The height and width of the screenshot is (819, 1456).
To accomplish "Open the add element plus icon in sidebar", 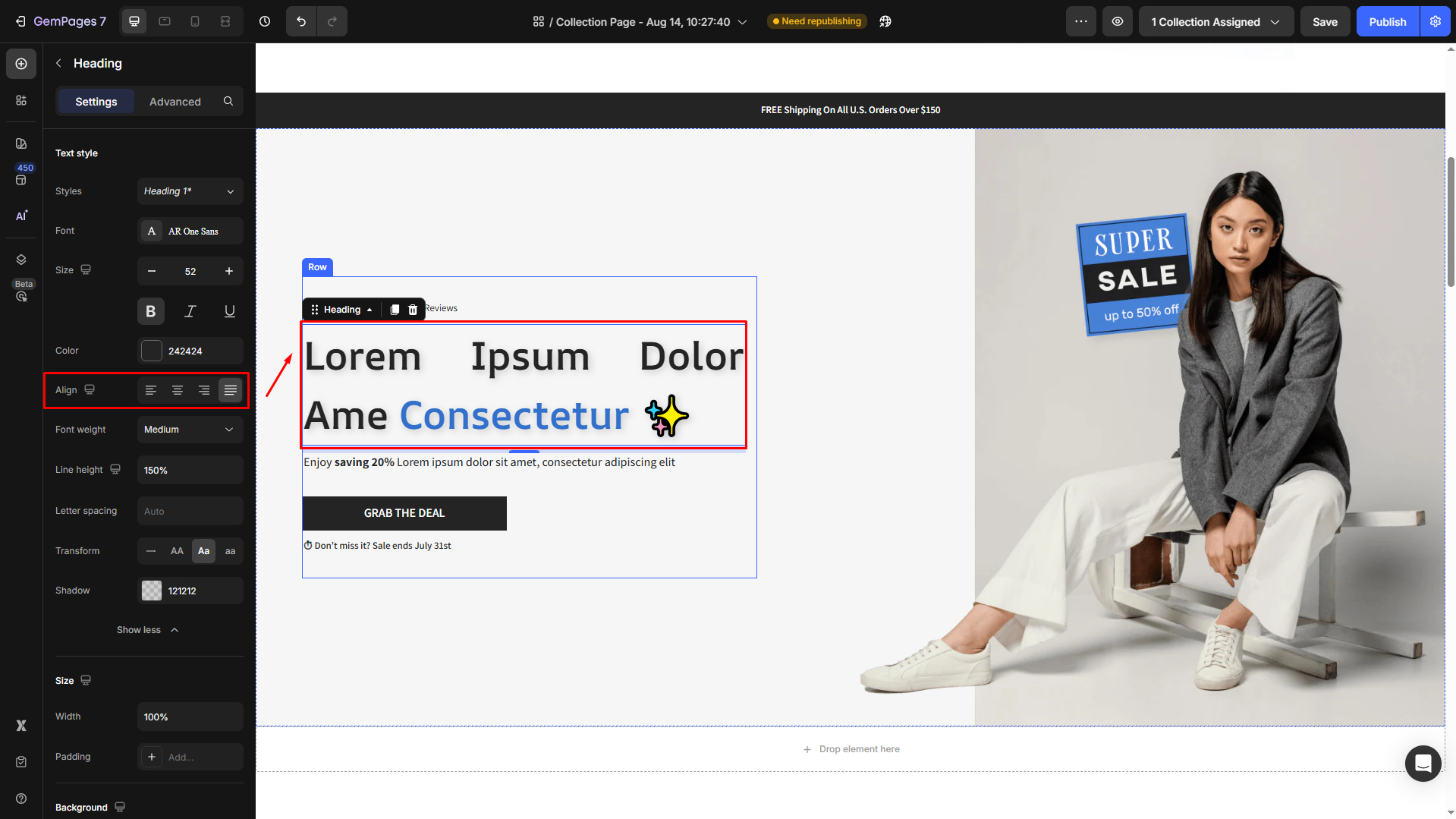I will (x=21, y=64).
